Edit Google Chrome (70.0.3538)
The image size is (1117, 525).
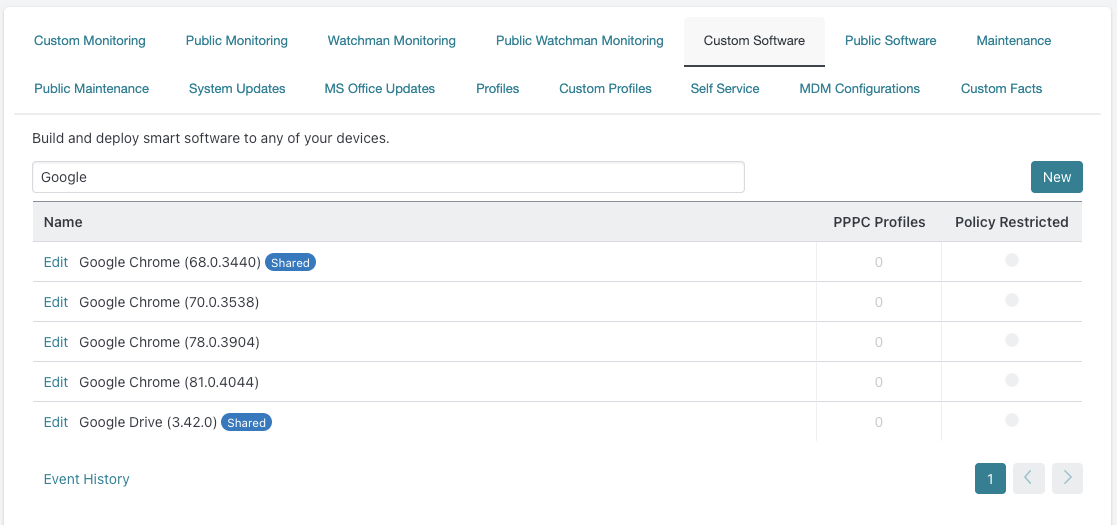point(56,302)
